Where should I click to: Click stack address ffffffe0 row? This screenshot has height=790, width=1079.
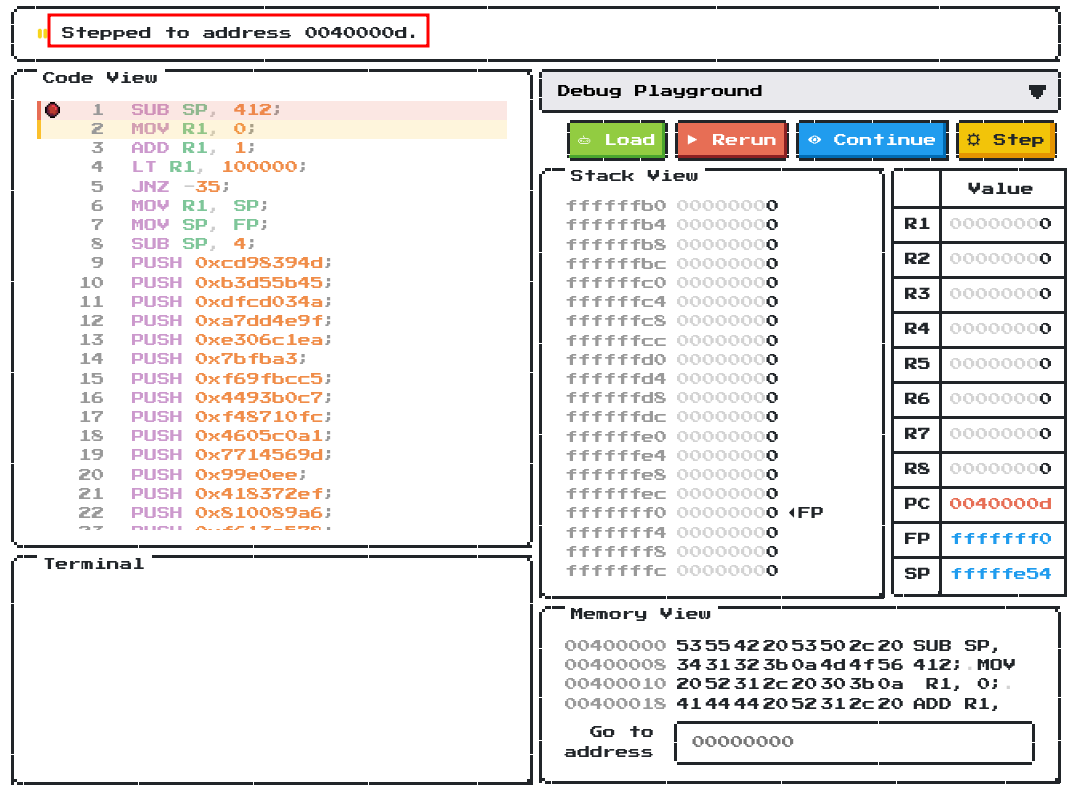pyautogui.click(x=672, y=437)
